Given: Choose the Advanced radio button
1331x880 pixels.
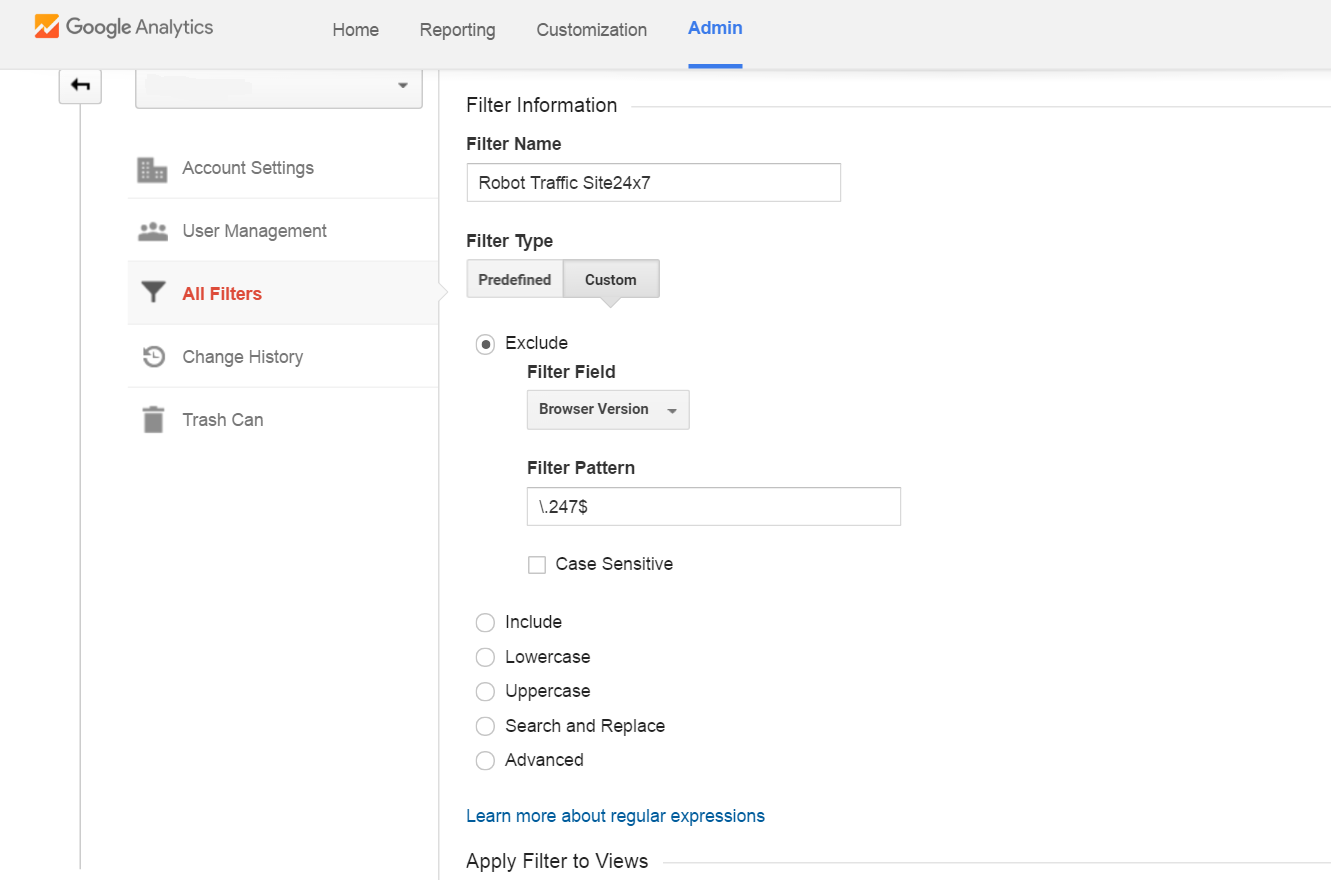Looking at the screenshot, I should 485,761.
